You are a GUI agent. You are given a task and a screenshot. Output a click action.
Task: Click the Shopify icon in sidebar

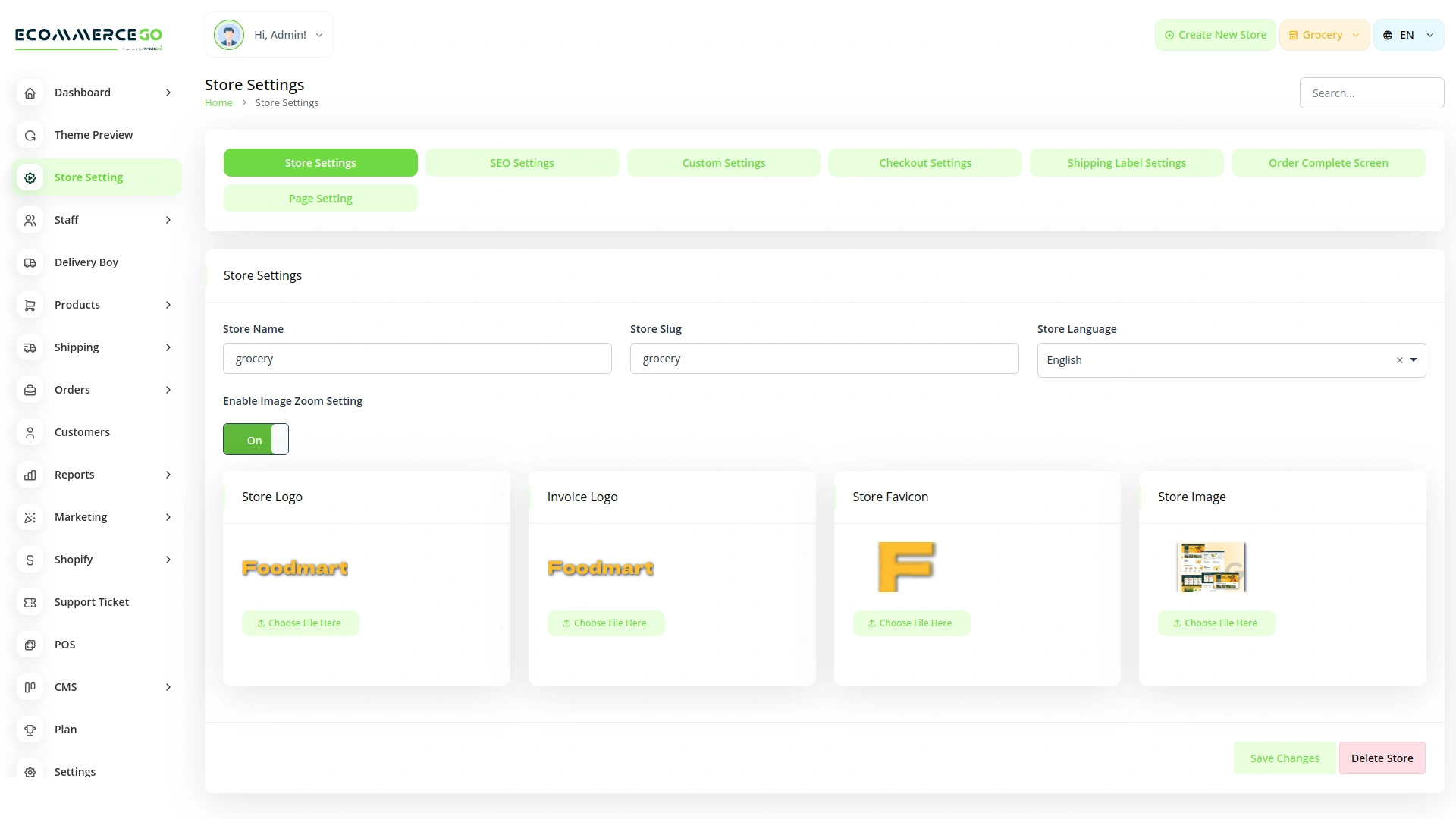pyautogui.click(x=30, y=560)
